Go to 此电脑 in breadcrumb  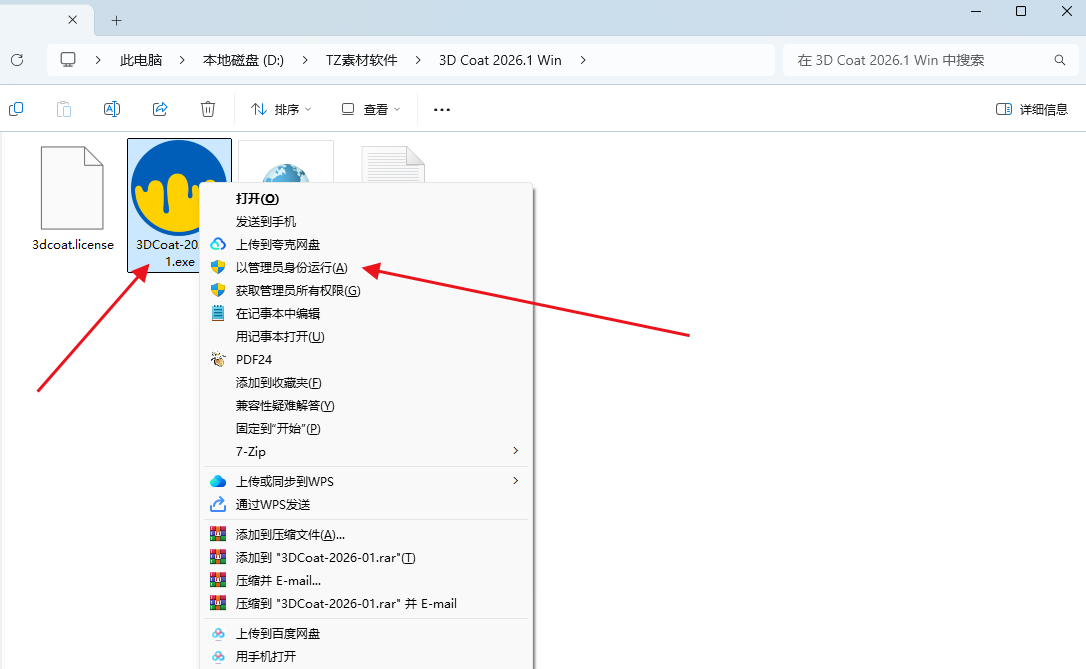pos(141,60)
